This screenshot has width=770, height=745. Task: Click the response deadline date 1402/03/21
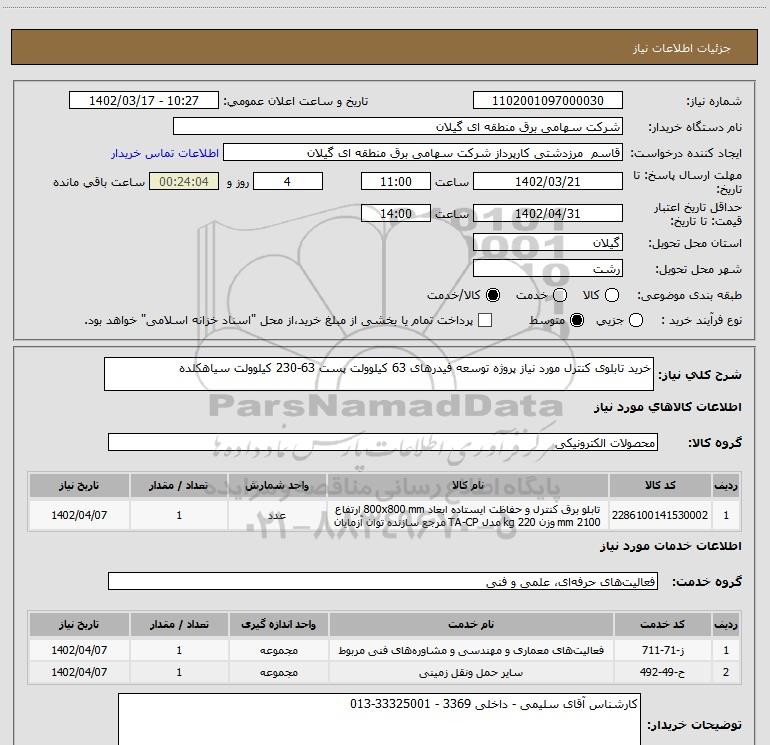548,181
